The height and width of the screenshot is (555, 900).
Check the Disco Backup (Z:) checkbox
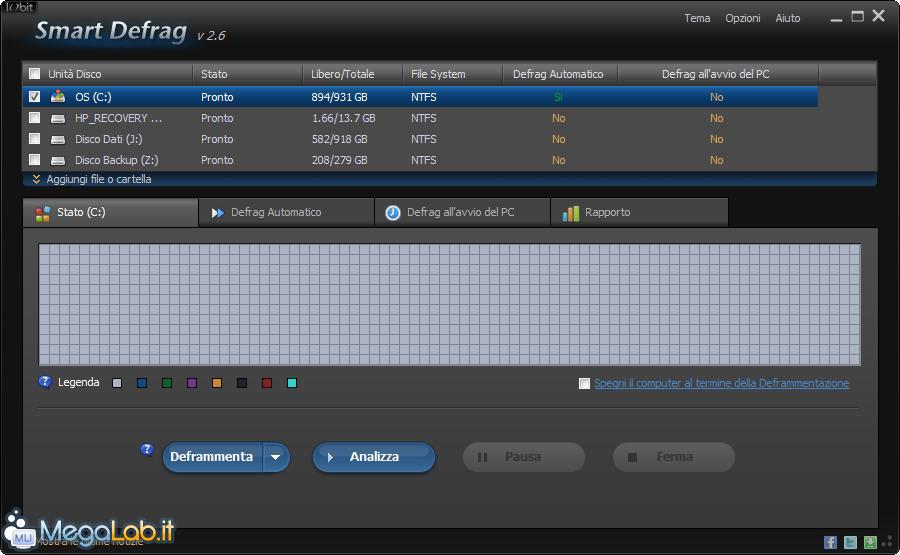34,160
